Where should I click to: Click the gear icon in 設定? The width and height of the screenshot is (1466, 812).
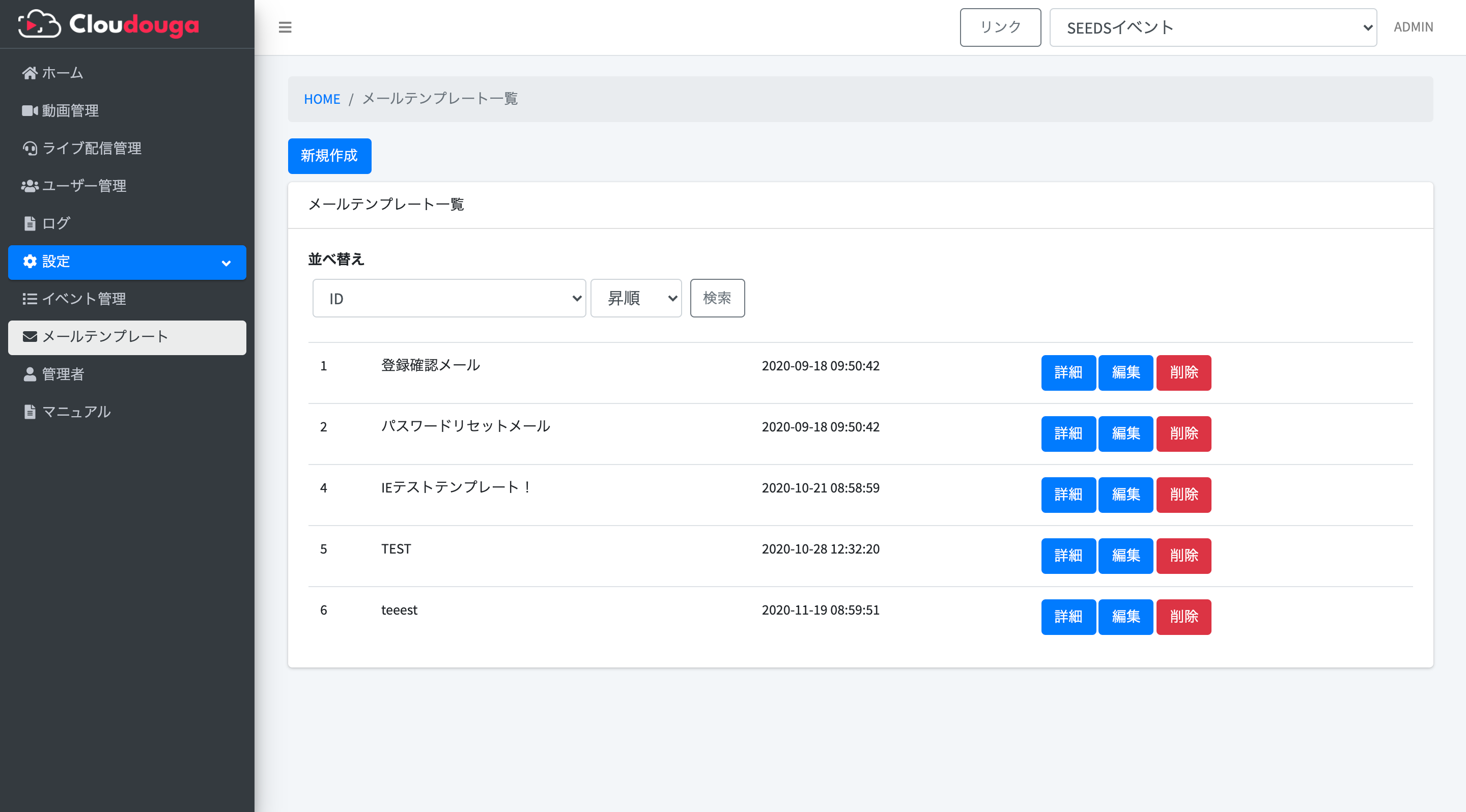pos(30,261)
